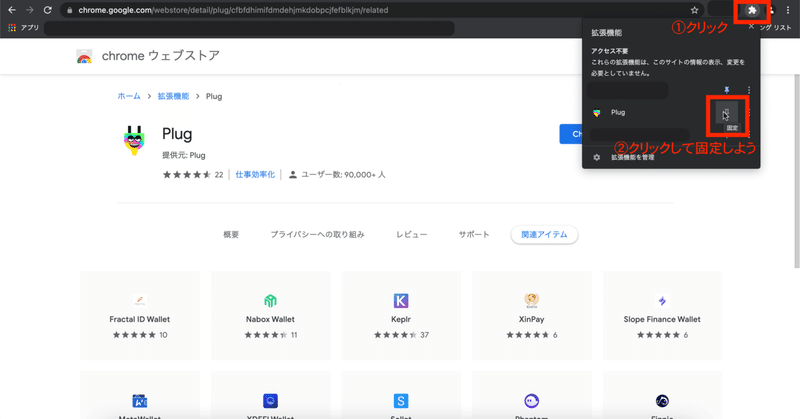This screenshot has height=419, width=800.
Task: Click the Phantom ghost icon
Action: (x=532, y=401)
